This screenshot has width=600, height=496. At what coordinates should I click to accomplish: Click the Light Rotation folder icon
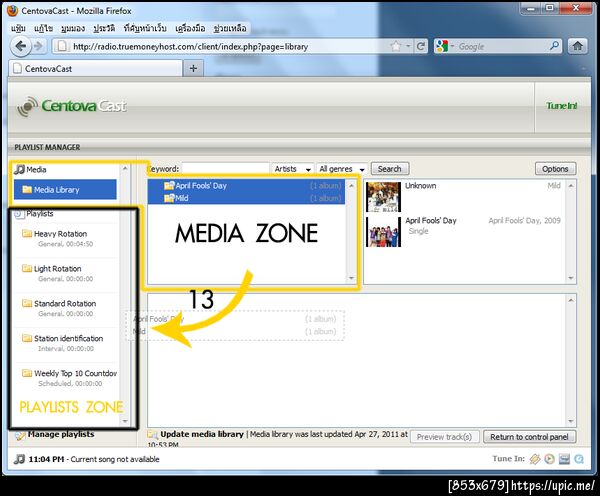click(x=27, y=268)
